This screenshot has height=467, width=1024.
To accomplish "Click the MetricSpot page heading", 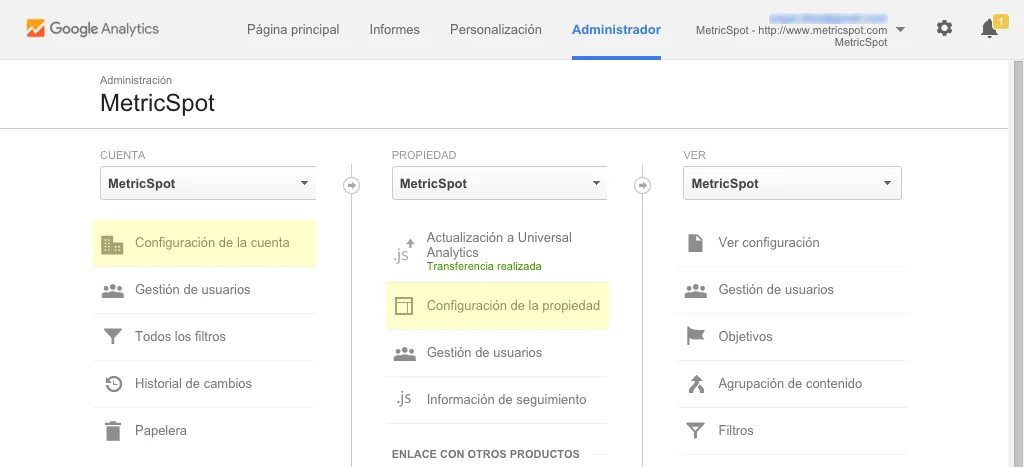I will (157, 103).
